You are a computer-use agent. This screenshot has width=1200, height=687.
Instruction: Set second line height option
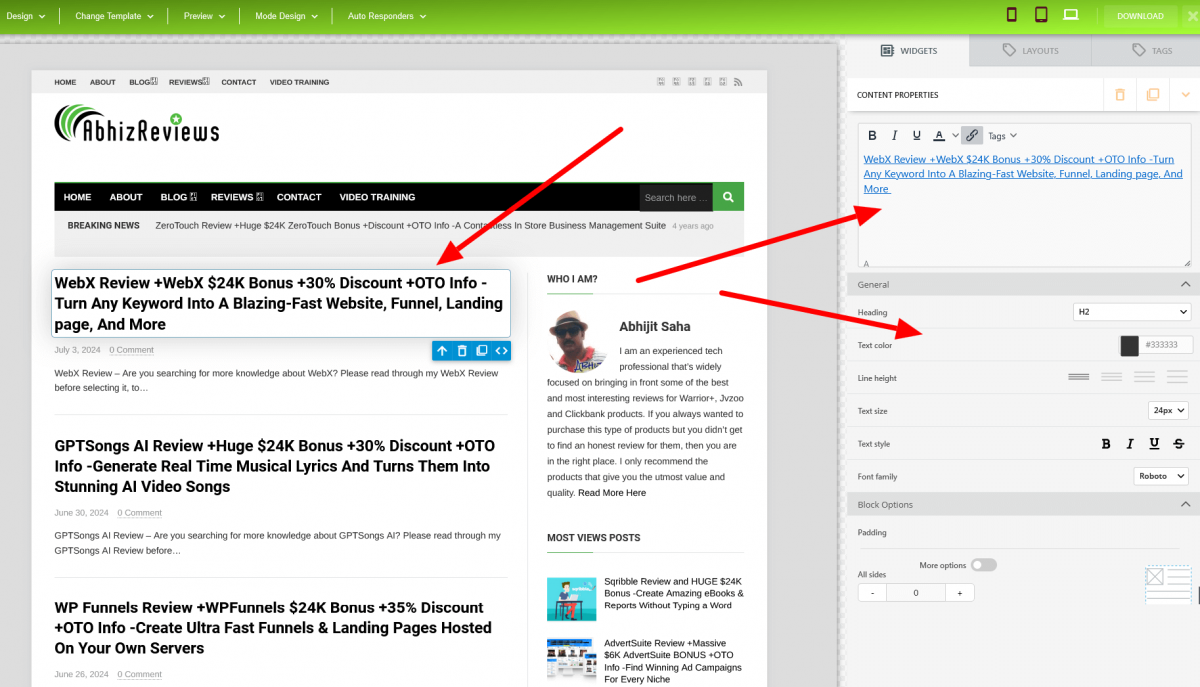1111,377
